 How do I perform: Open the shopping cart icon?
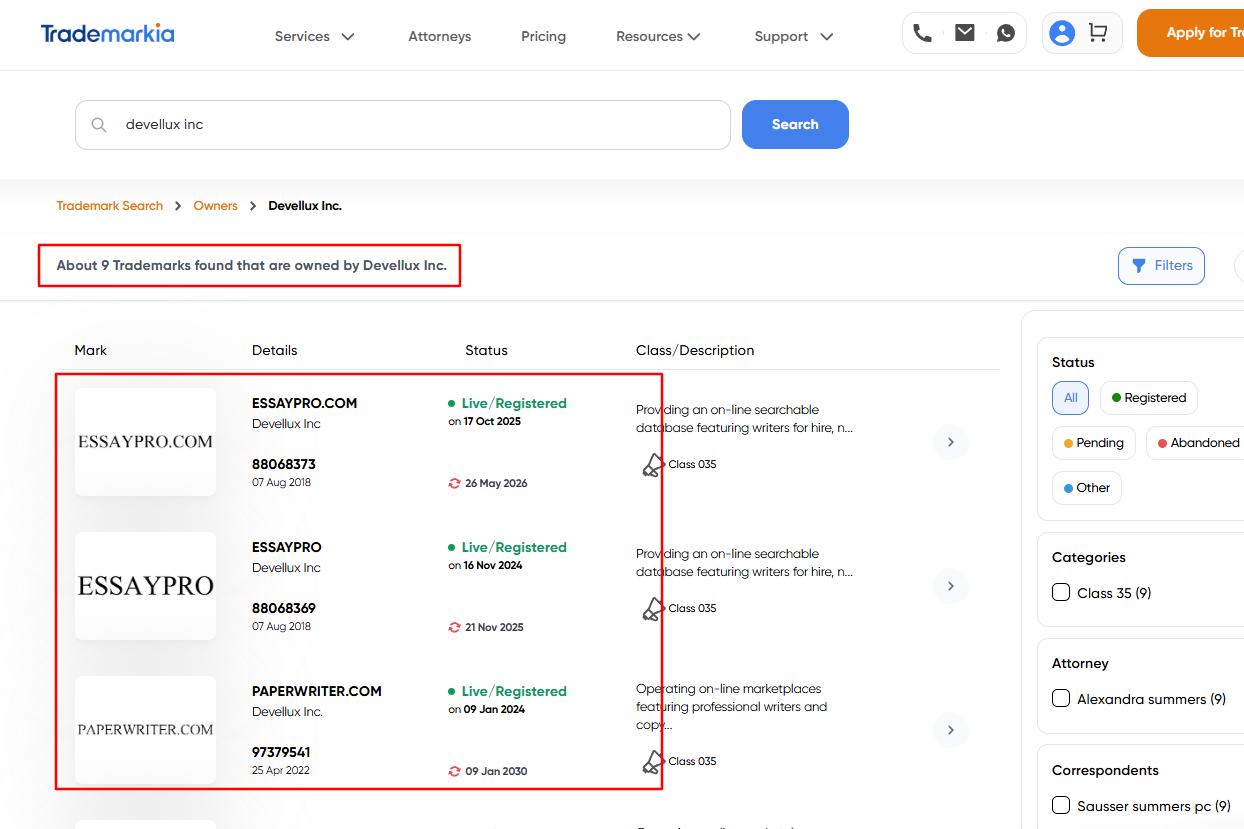click(x=1098, y=33)
